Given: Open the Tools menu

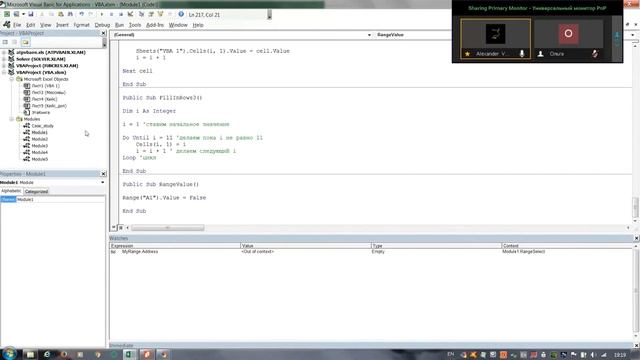Looking at the screenshot, I should [135, 25].
